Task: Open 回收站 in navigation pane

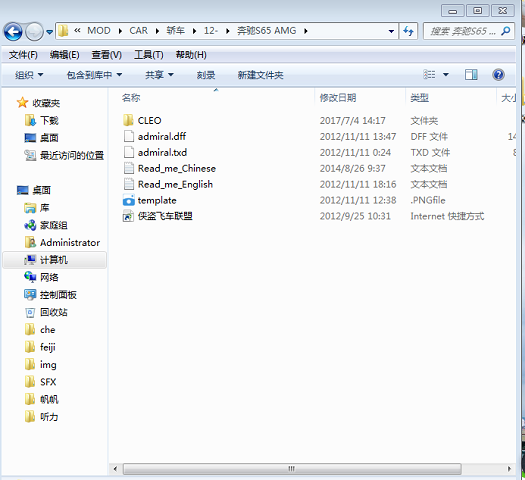Action: point(54,312)
